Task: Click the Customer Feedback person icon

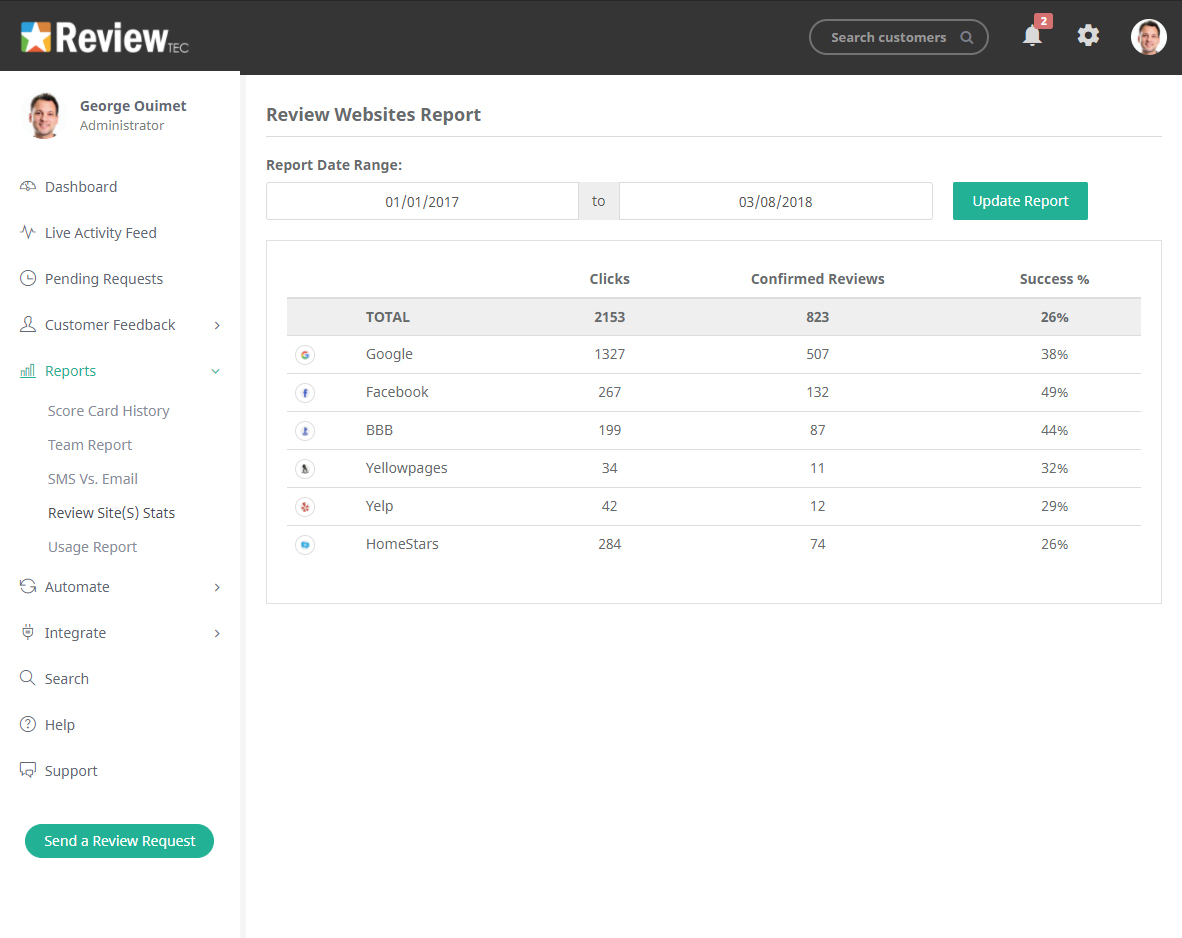Action: (28, 324)
